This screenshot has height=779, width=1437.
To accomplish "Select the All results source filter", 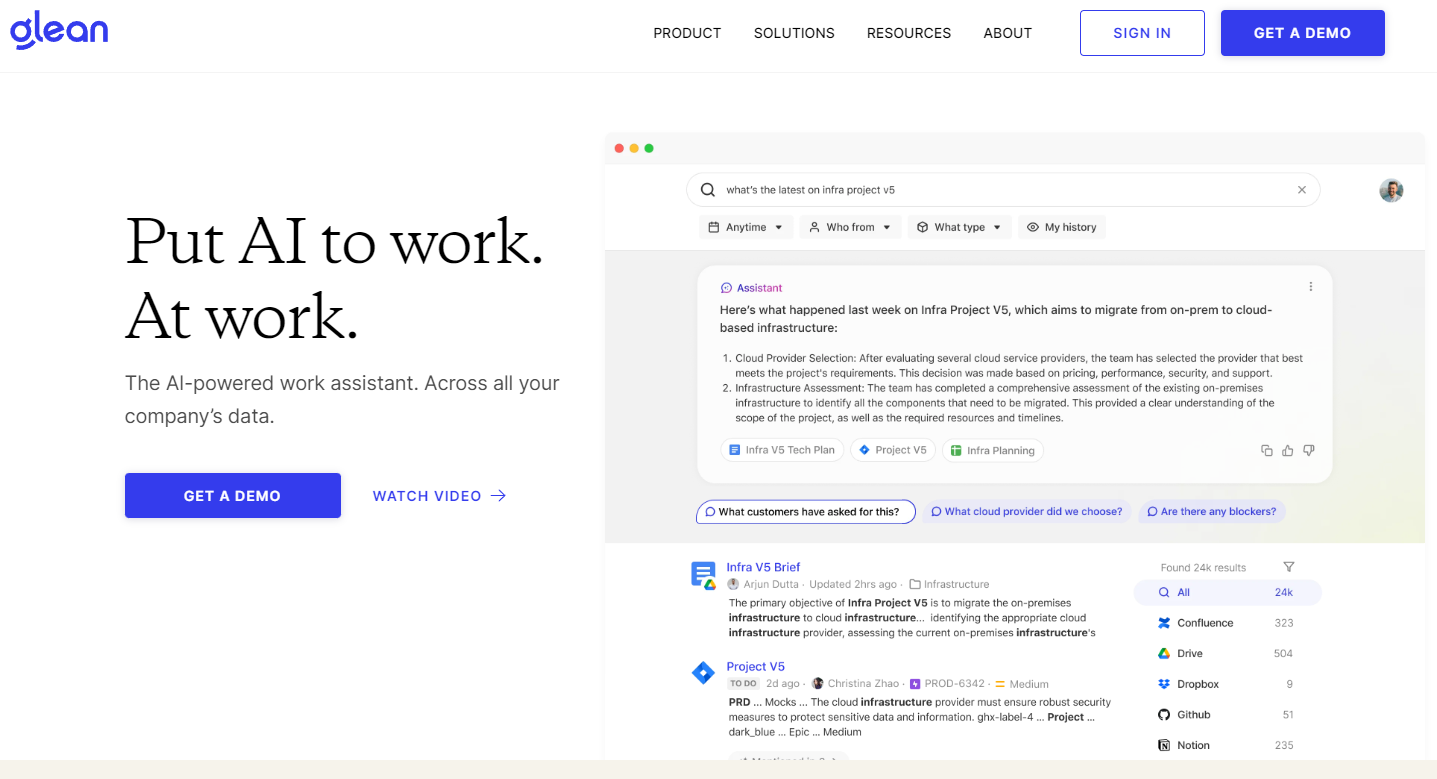I will [x=1227, y=593].
